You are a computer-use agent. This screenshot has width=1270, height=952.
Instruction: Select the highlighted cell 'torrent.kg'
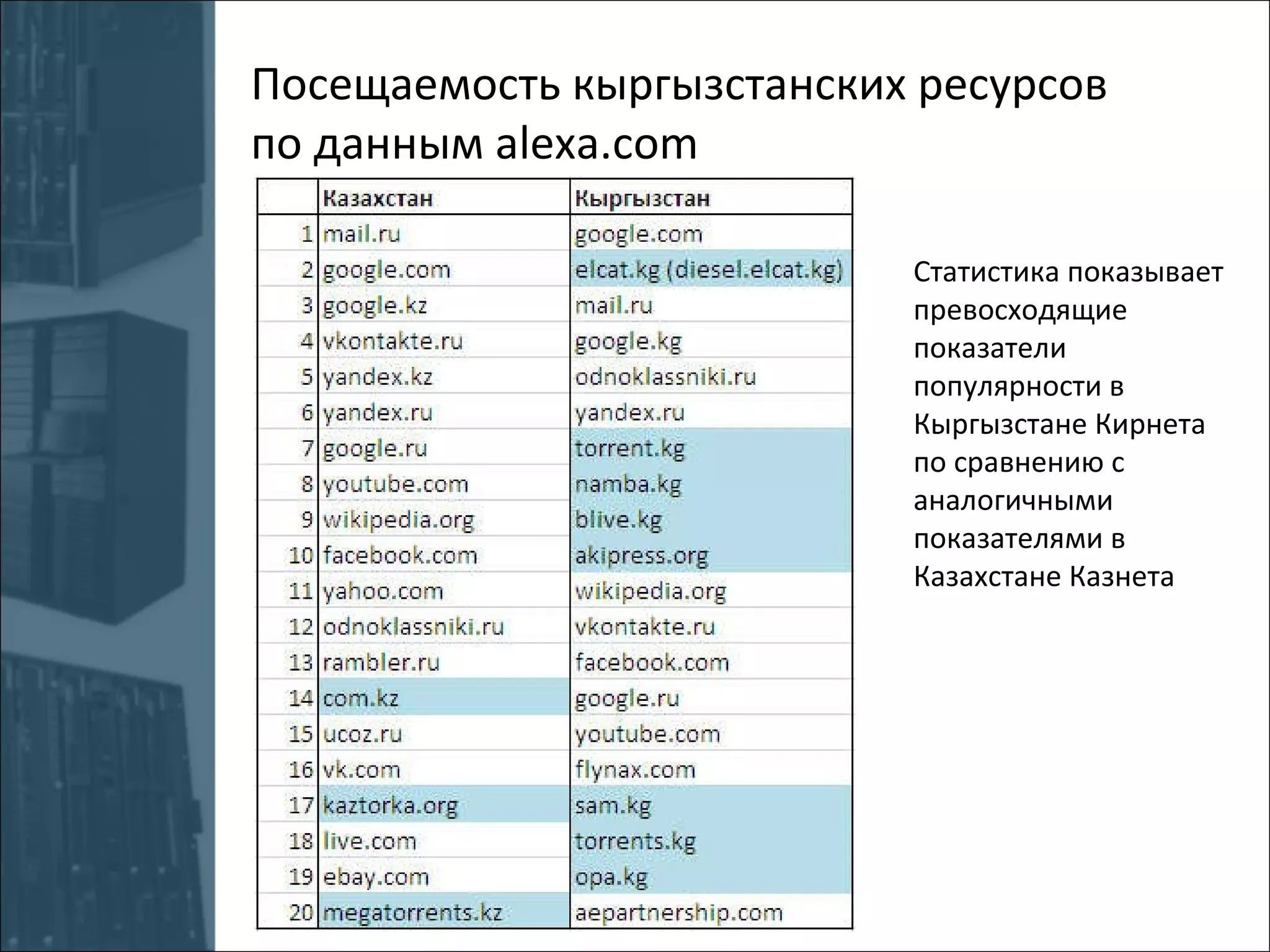[x=711, y=447]
